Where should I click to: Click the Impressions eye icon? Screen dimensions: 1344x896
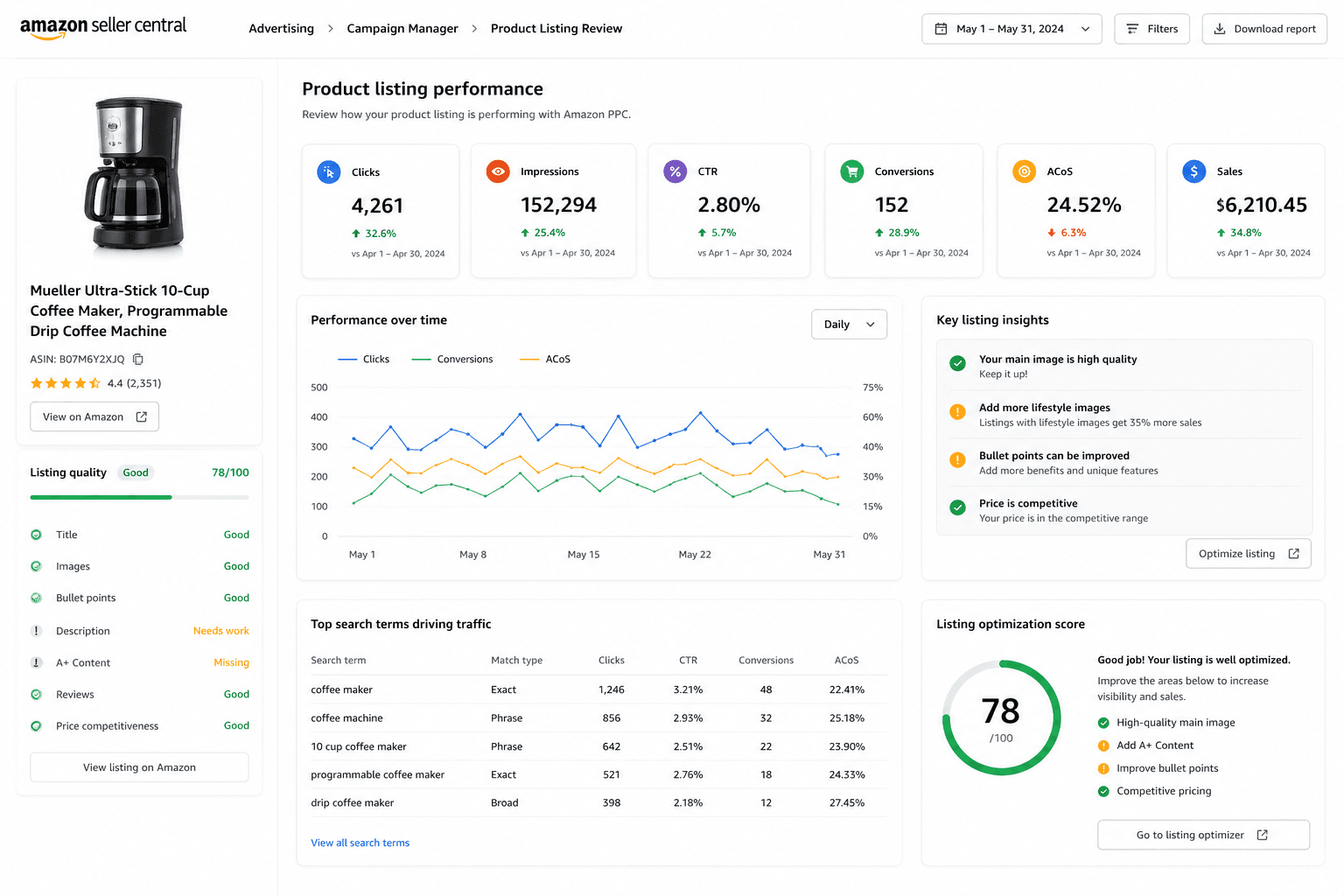[498, 171]
